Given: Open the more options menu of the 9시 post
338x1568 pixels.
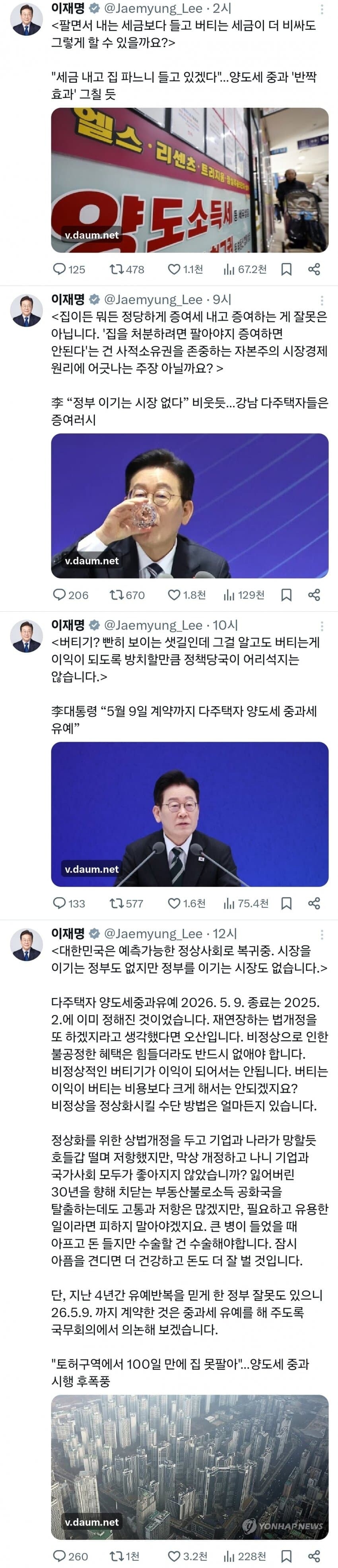Looking at the screenshot, I should point(322,300).
